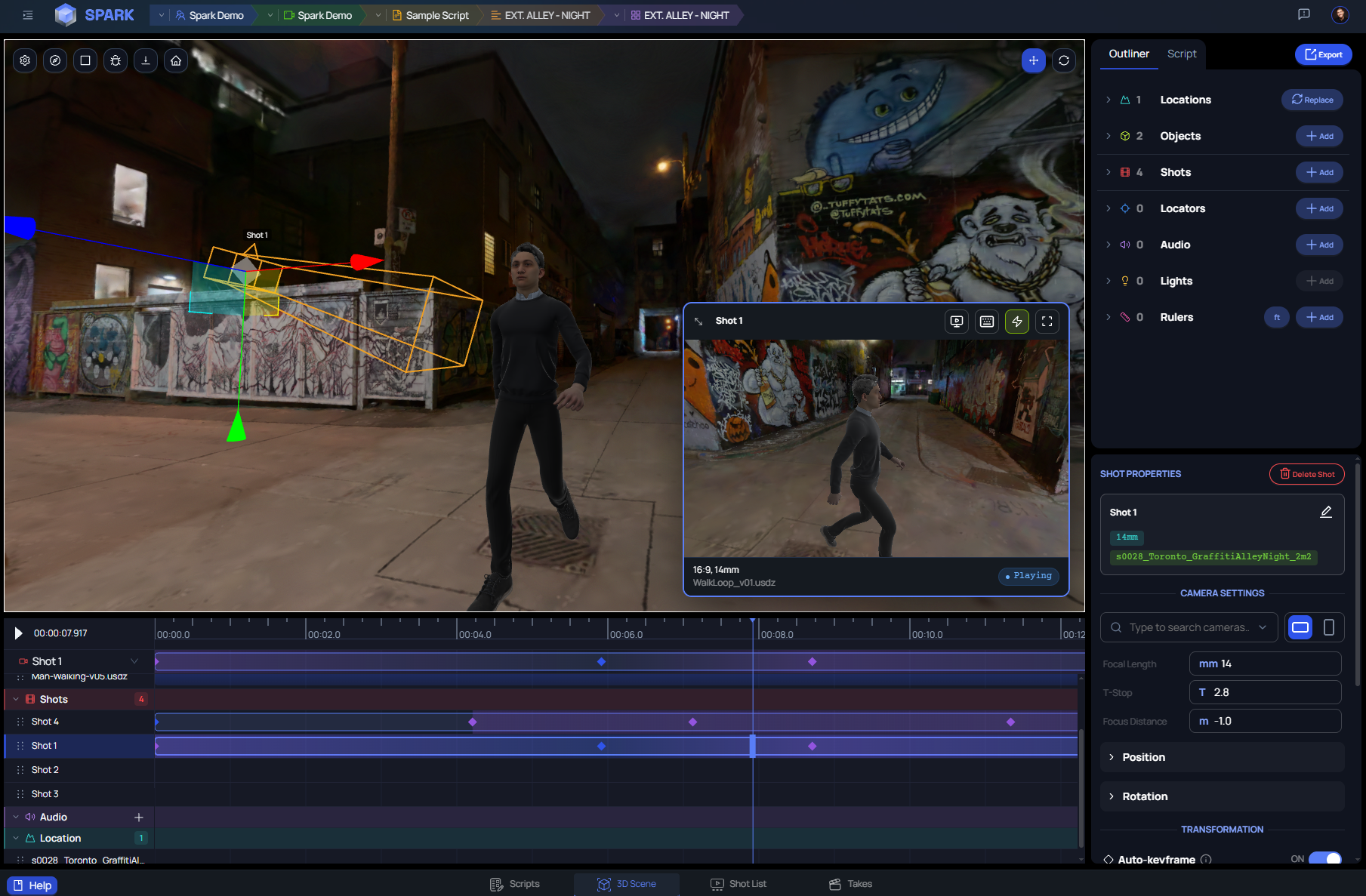1366x896 pixels.
Task: Play the timeline
Action: (18, 633)
